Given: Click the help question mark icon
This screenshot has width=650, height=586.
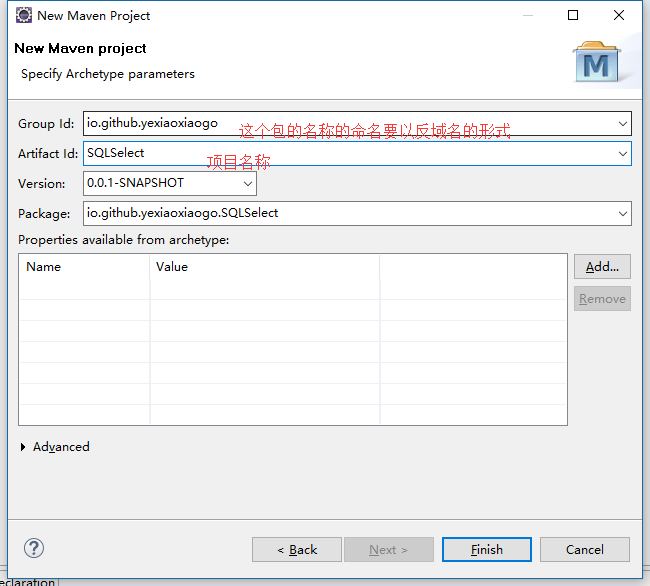Looking at the screenshot, I should [34, 548].
